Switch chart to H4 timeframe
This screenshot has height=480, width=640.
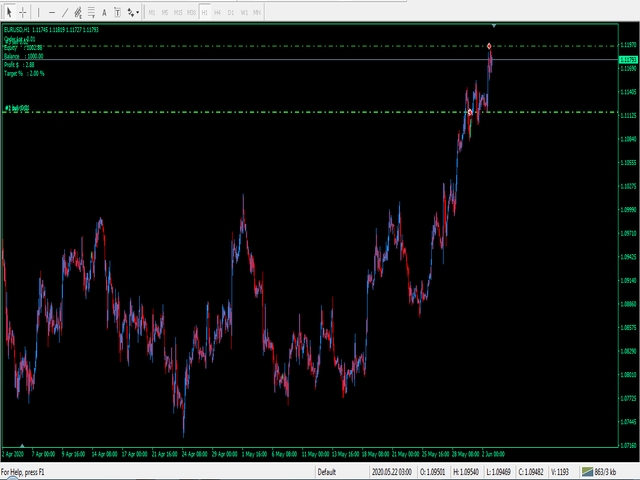(218, 13)
